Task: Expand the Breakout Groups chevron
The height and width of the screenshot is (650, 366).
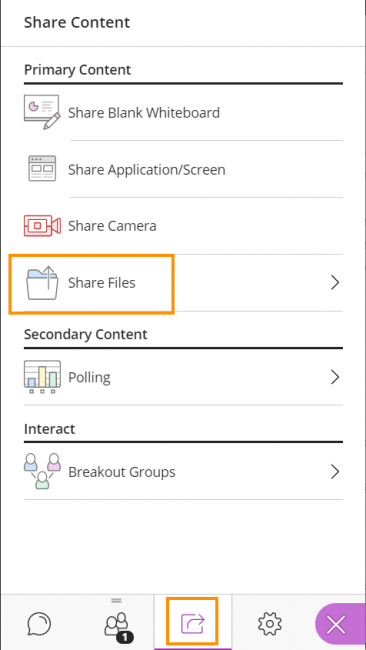Action: click(335, 471)
